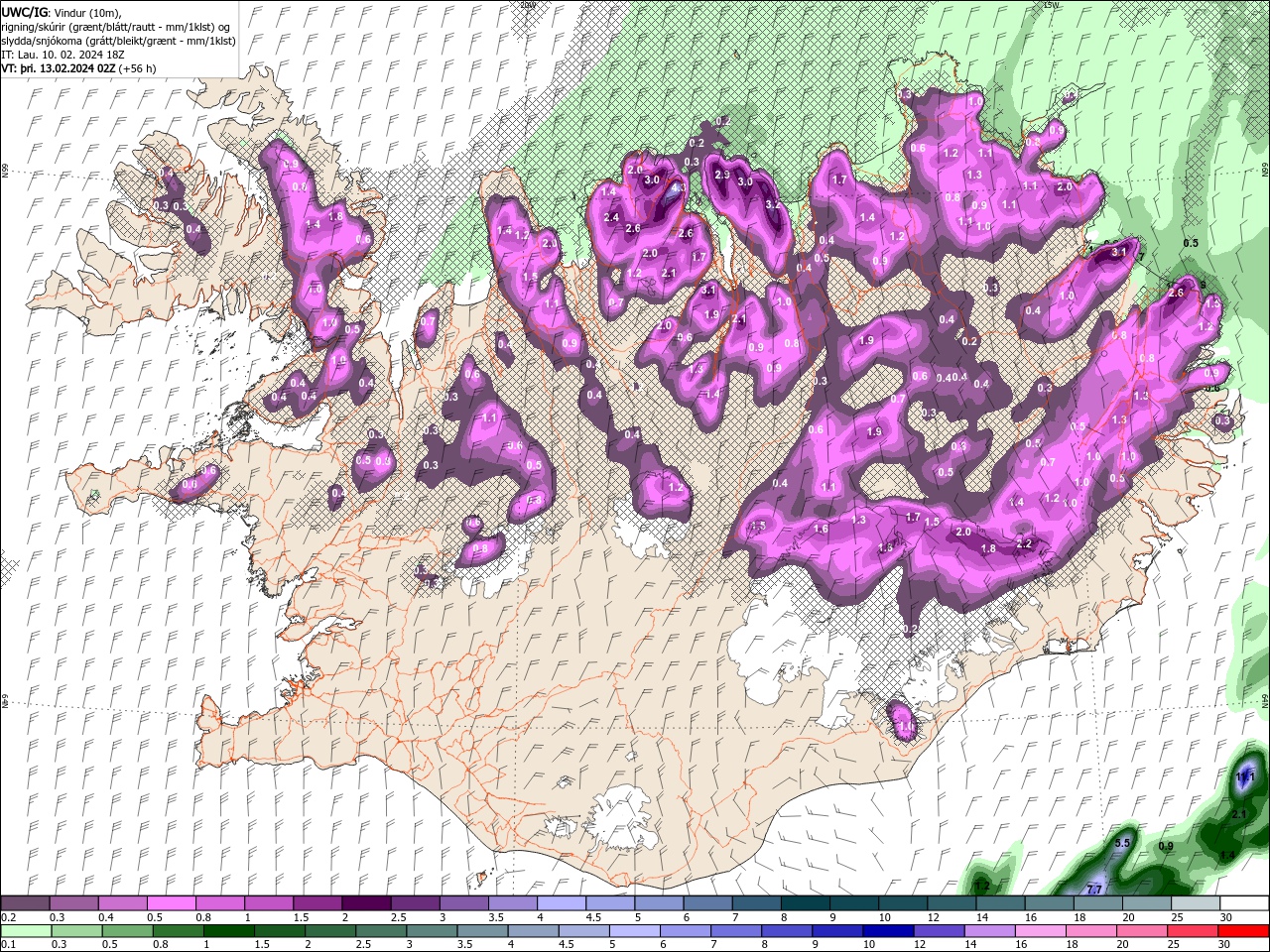Click the bright red swatch at 30 in rain legend
This screenshot has width=1270, height=952.
pyautogui.click(x=1242, y=931)
